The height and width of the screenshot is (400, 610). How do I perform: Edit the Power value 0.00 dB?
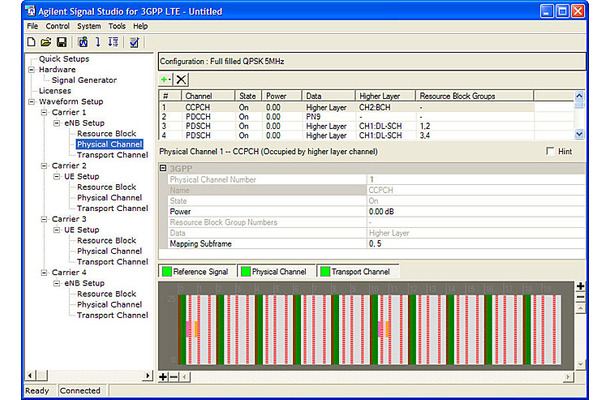(475, 212)
